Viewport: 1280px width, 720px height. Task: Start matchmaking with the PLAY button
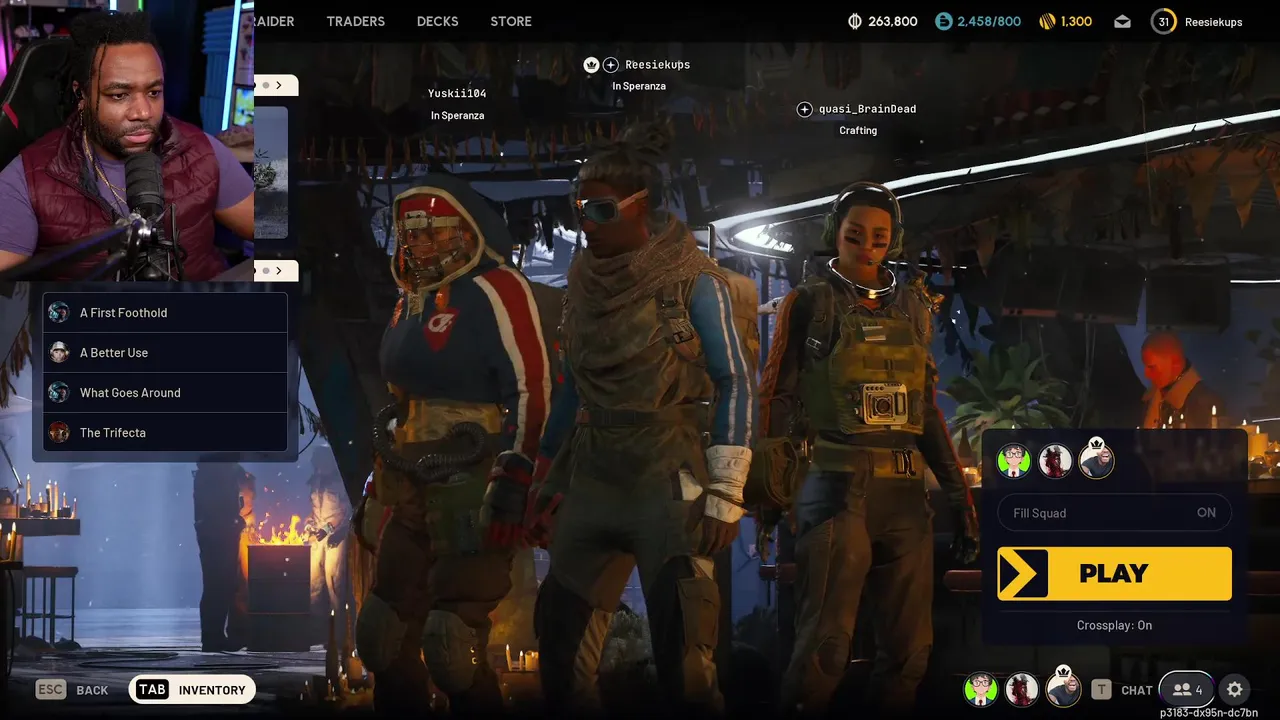[1114, 573]
